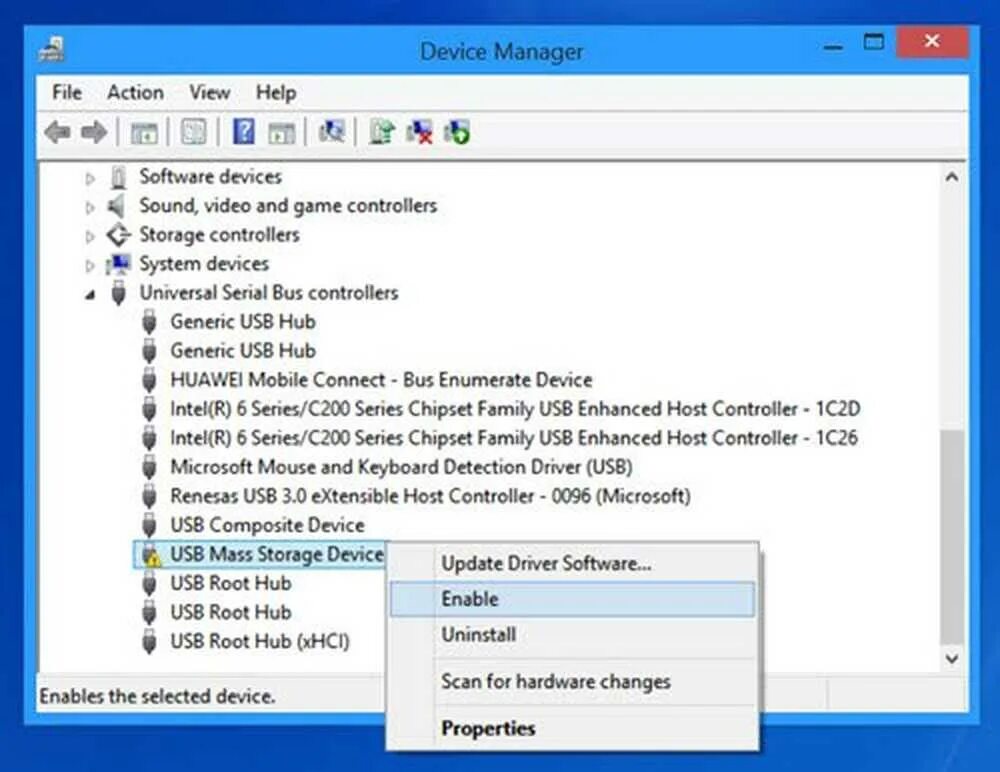Image resolution: width=1000 pixels, height=772 pixels.
Task: Click the Action Pane toolbar icon
Action: pos(281,133)
